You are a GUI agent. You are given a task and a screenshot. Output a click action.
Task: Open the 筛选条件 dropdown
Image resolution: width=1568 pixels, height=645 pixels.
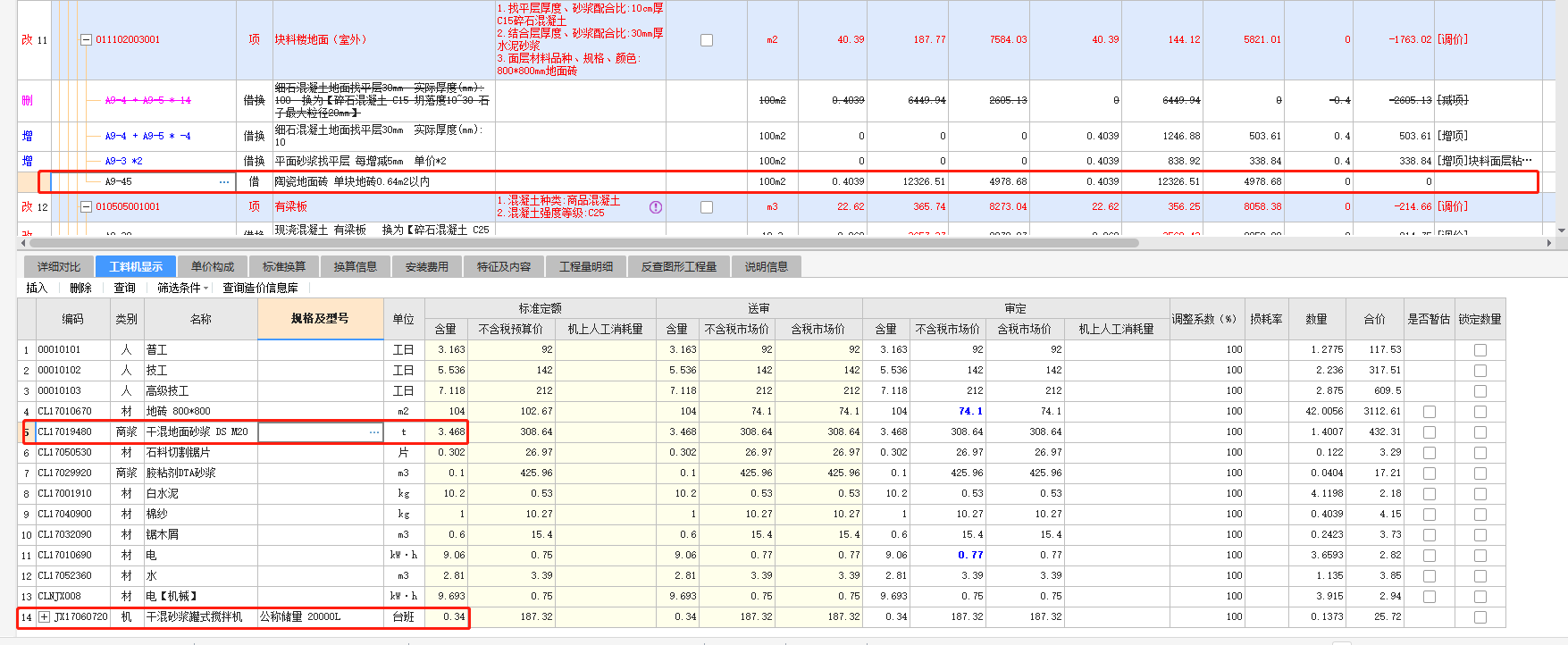[x=183, y=288]
